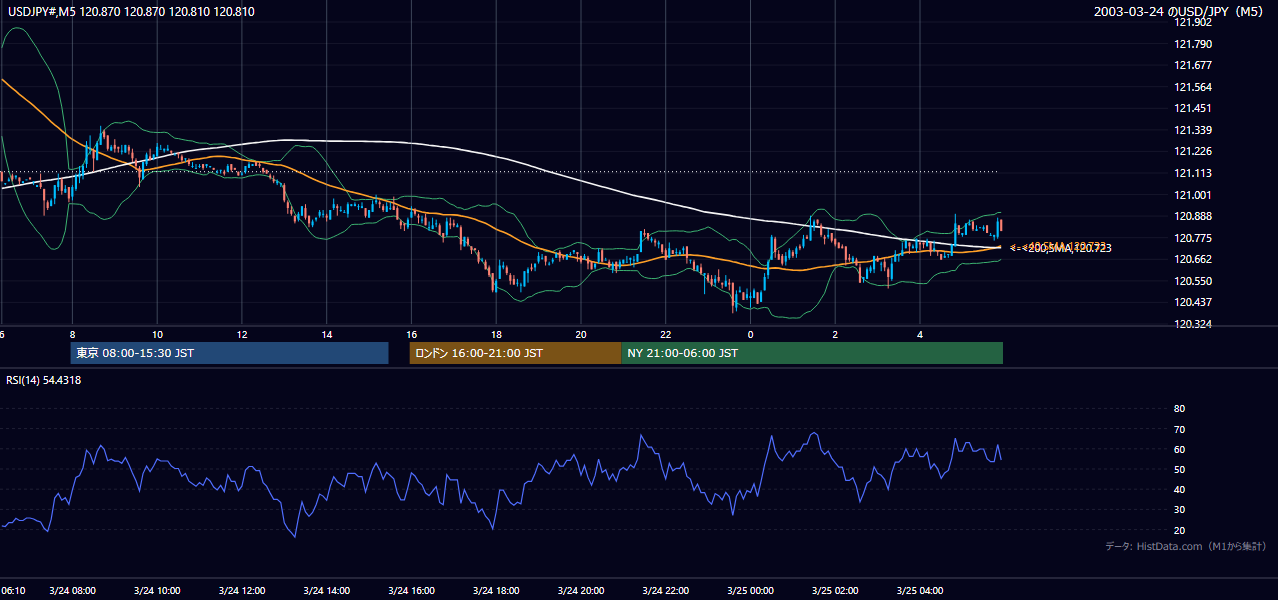Click the RSI scale value 50
This screenshot has width=1278, height=600.
click(1179, 469)
